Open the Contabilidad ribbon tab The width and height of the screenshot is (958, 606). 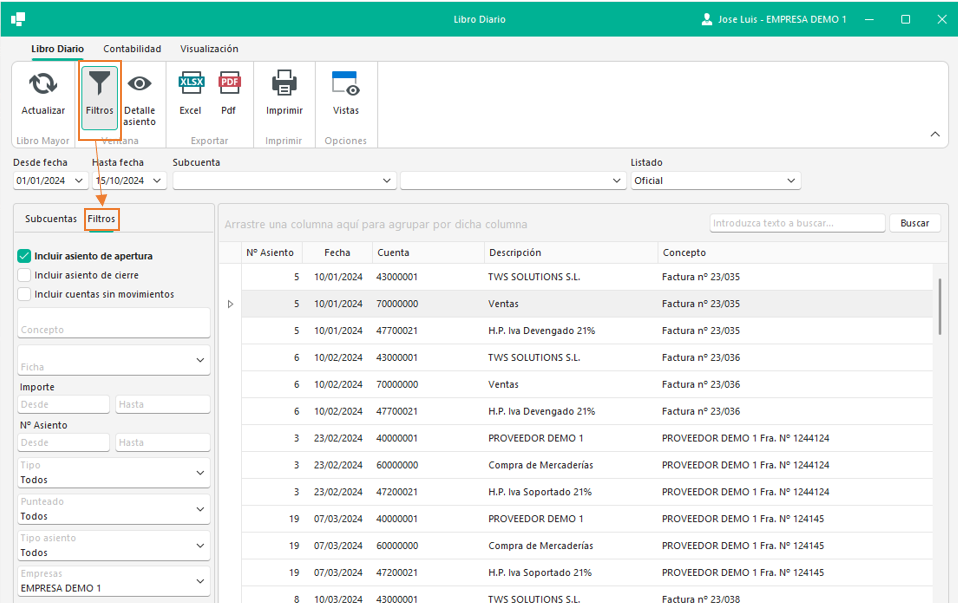[132, 49]
